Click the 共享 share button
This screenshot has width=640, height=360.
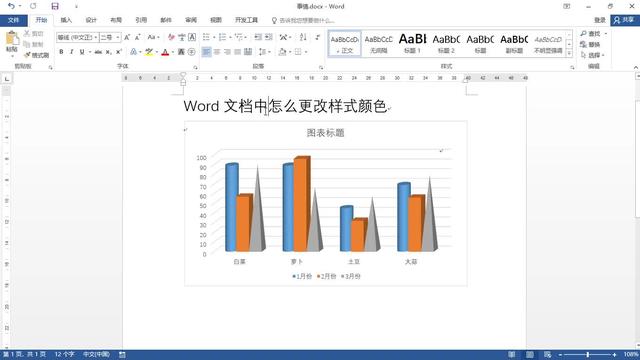(x=624, y=20)
